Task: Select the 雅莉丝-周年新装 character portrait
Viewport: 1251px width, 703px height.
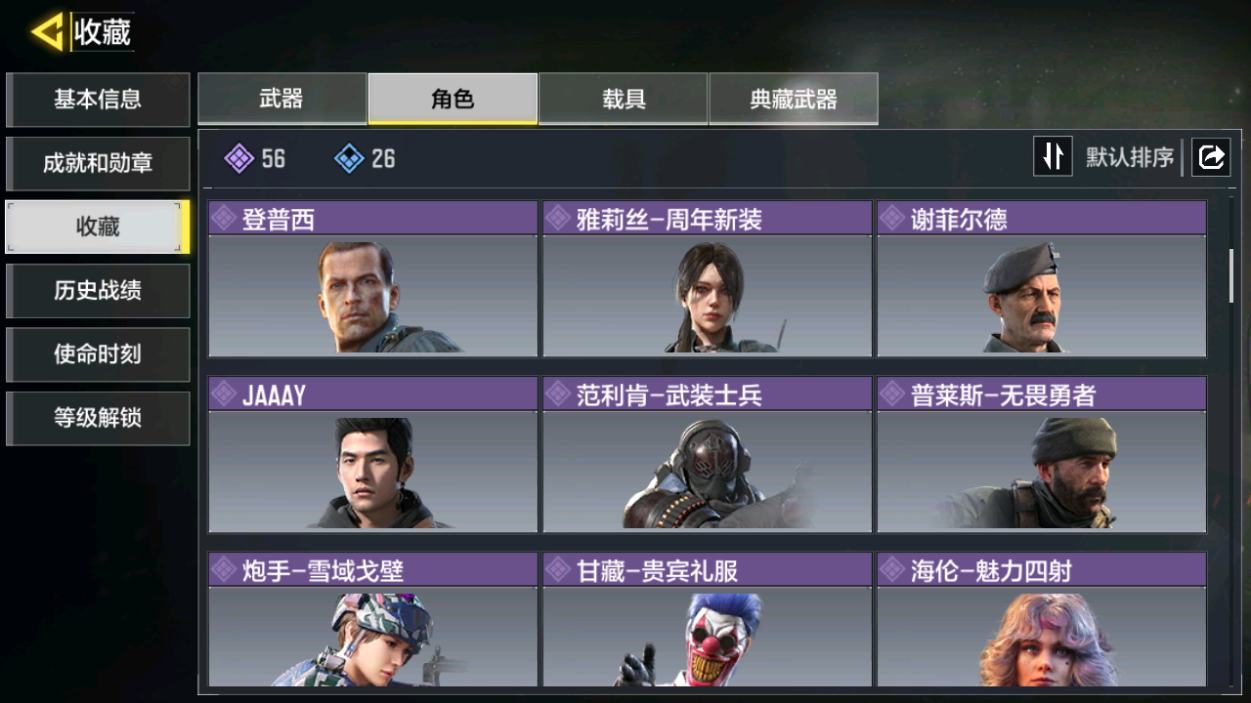Action: (x=707, y=296)
